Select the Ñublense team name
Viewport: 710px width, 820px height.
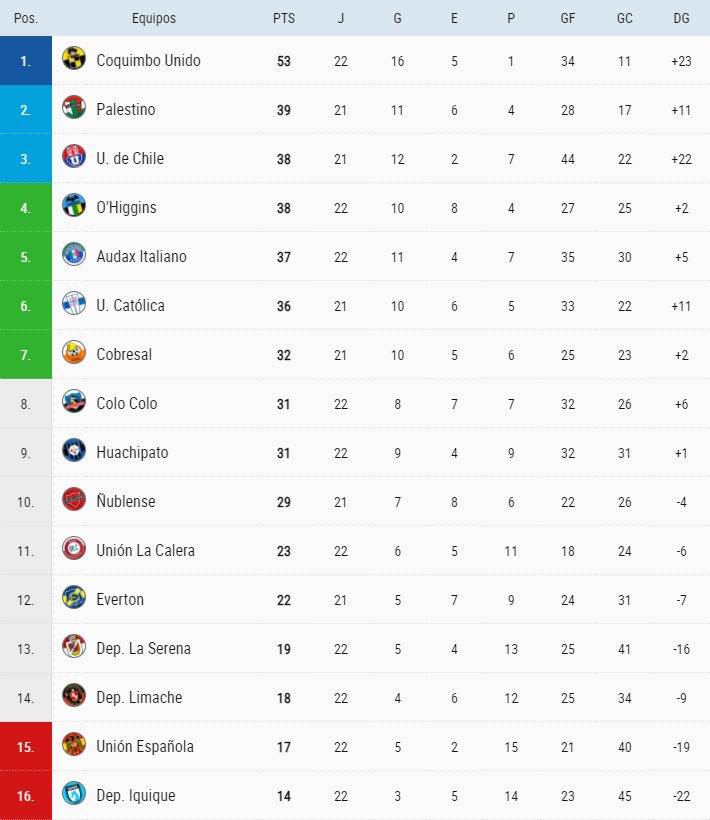[x=126, y=501]
